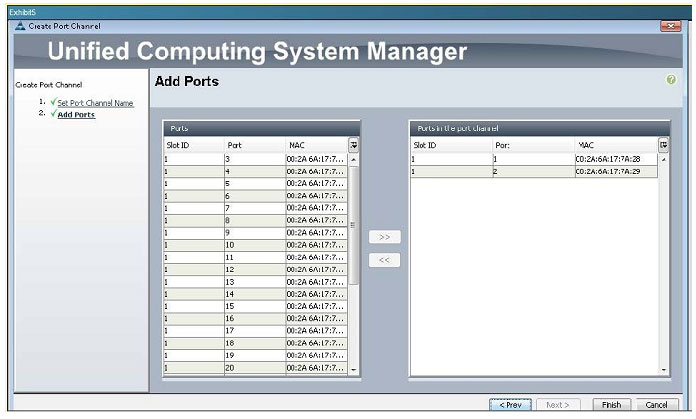The image size is (696, 419).
Task: Open column options icon in port channel table
Action: pyautogui.click(x=664, y=145)
